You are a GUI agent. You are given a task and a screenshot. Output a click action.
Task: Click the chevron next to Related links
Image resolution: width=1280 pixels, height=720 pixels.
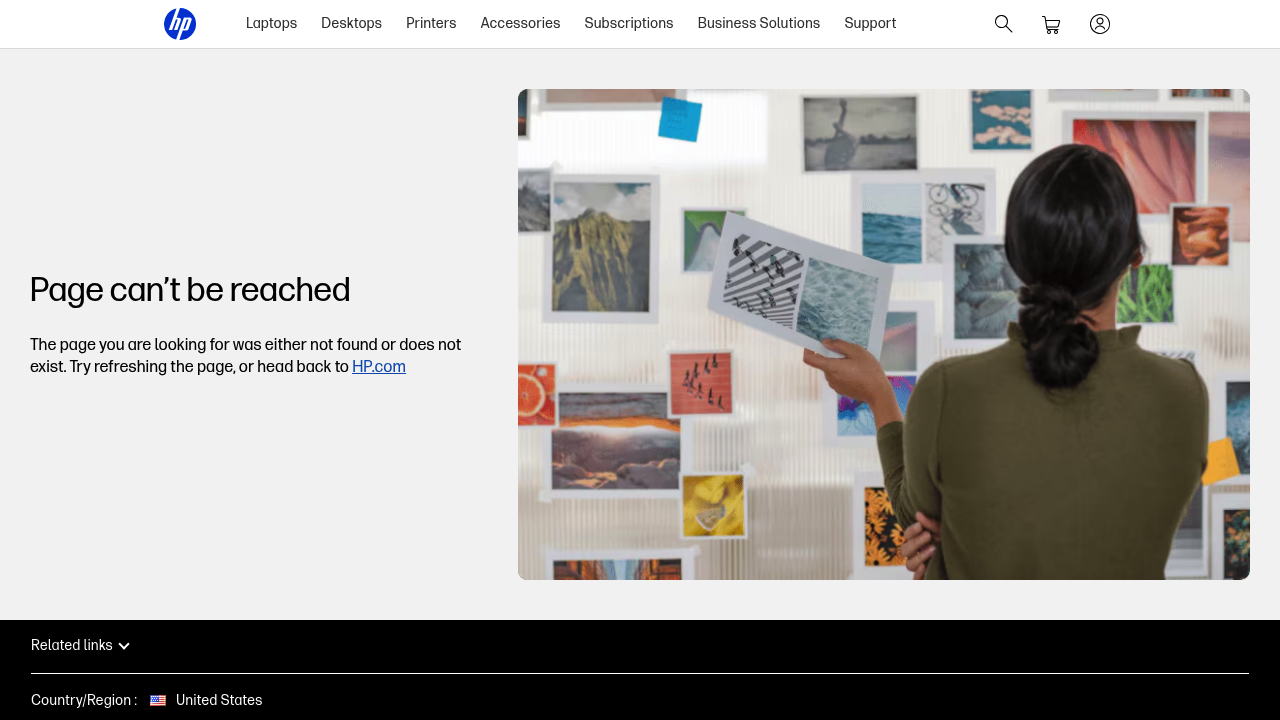coord(123,646)
